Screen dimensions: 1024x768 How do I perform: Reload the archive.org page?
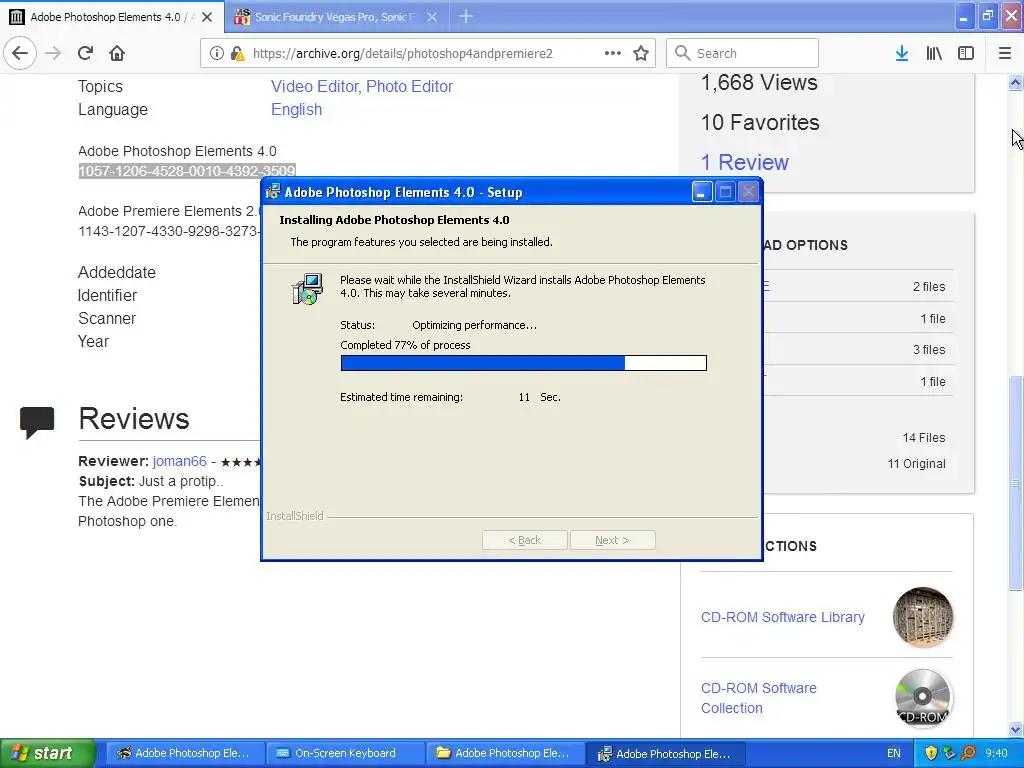(85, 53)
